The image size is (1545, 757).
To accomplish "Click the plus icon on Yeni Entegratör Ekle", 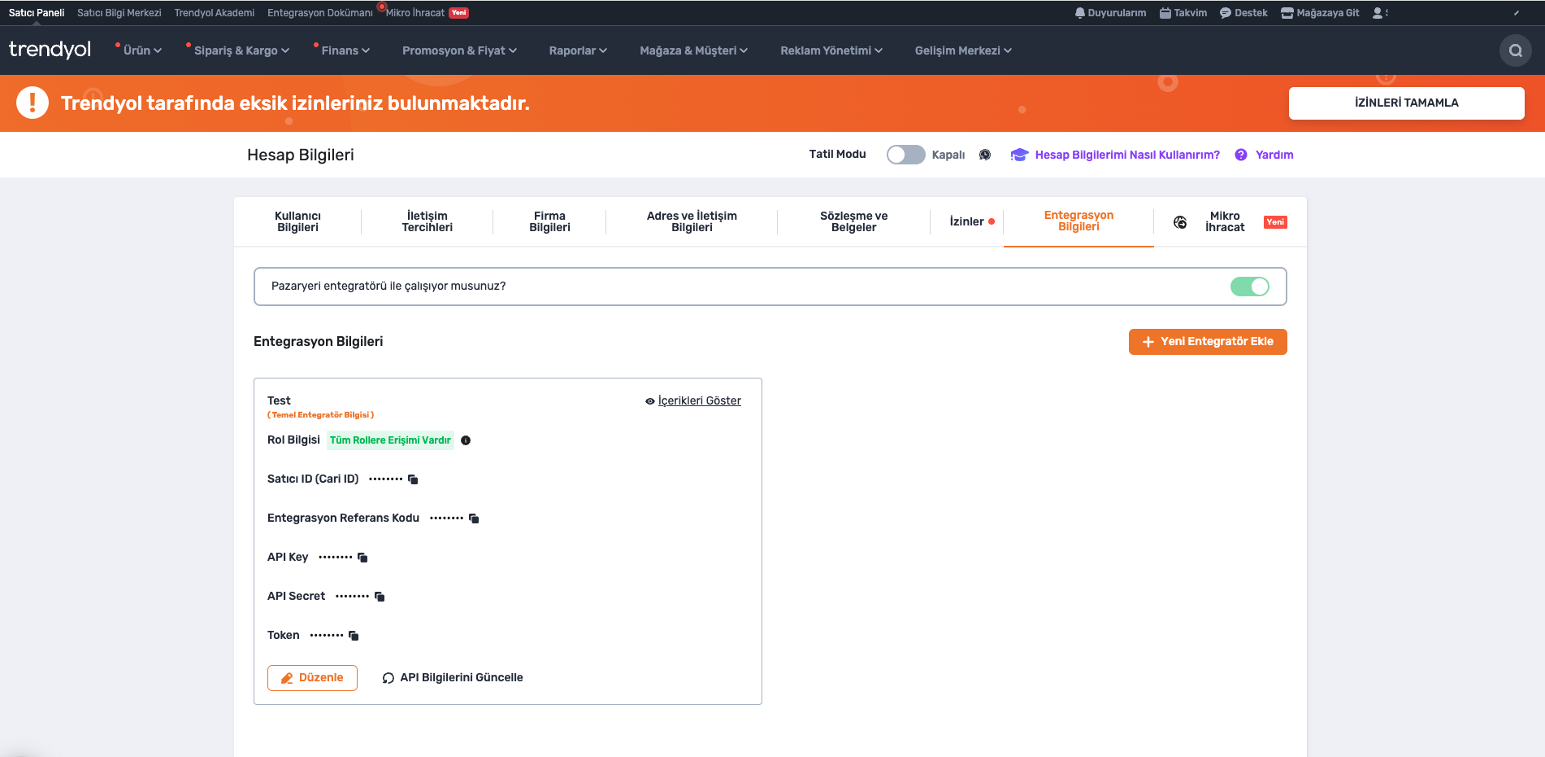I will 1148,342.
